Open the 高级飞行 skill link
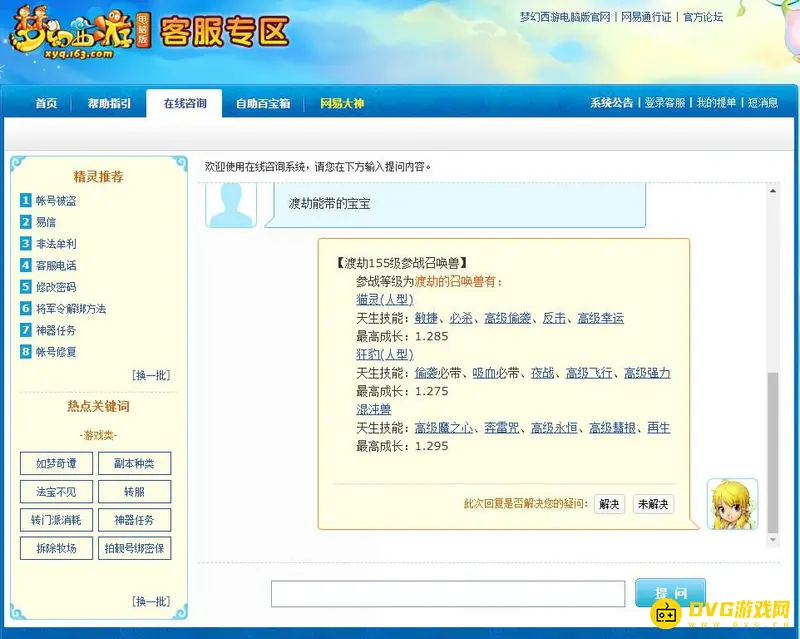800x639 pixels. coord(589,373)
